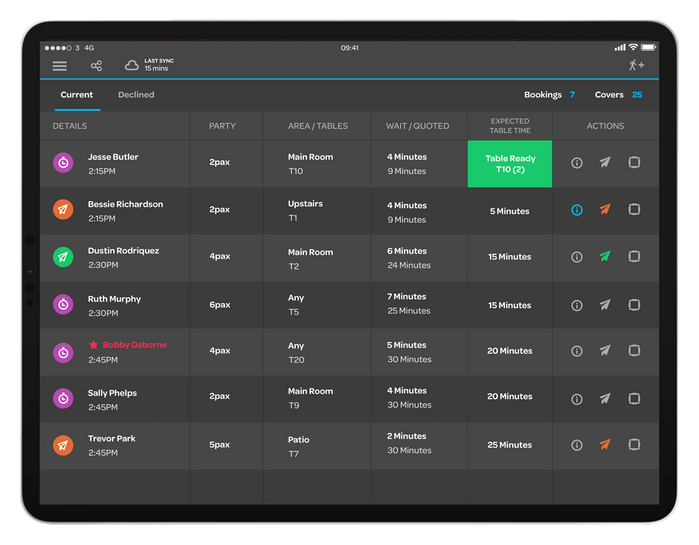Click the share nodes icon
This screenshot has width=699, height=545.
pyautogui.click(x=96, y=66)
